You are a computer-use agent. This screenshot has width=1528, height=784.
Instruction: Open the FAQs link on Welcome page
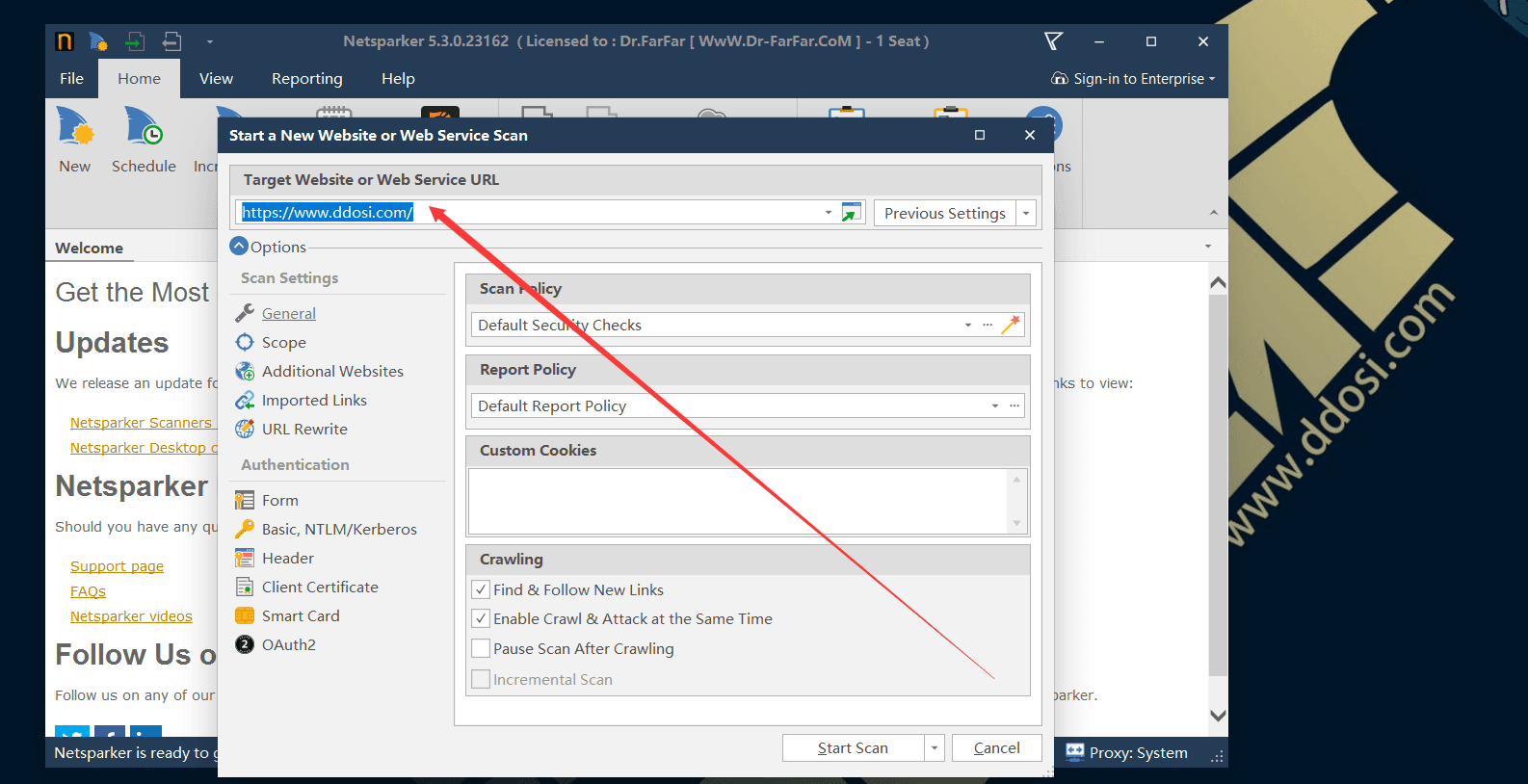[x=88, y=591]
